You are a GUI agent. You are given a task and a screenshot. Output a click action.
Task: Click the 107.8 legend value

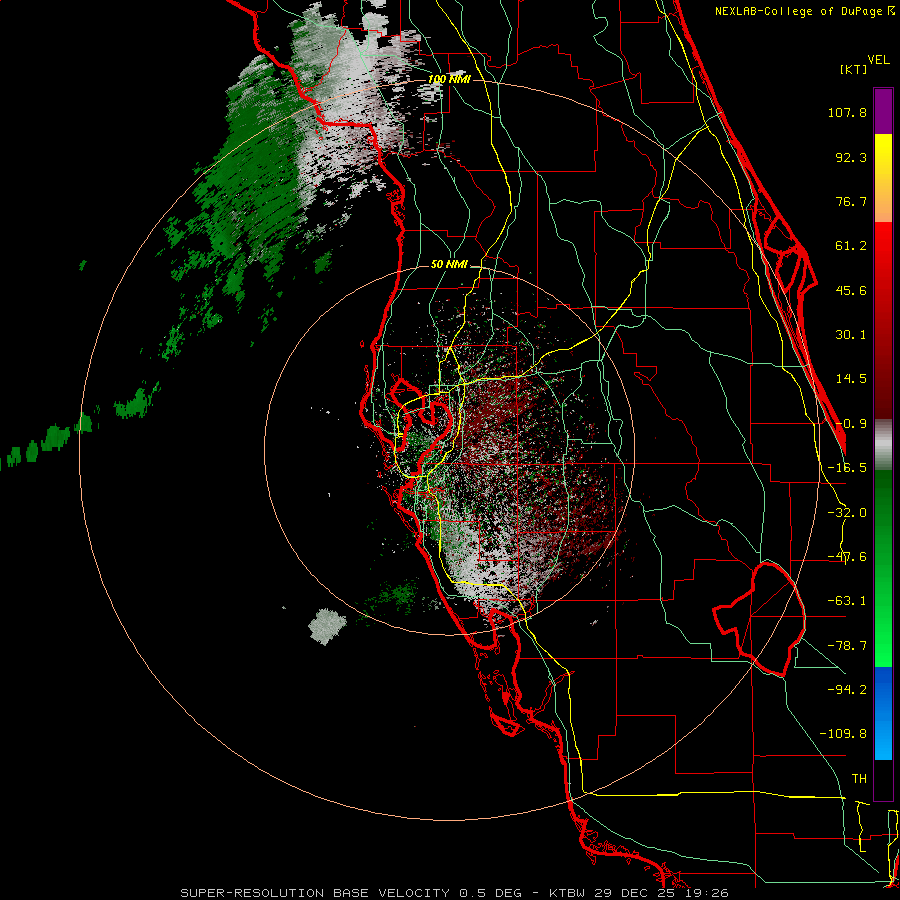[x=847, y=112]
